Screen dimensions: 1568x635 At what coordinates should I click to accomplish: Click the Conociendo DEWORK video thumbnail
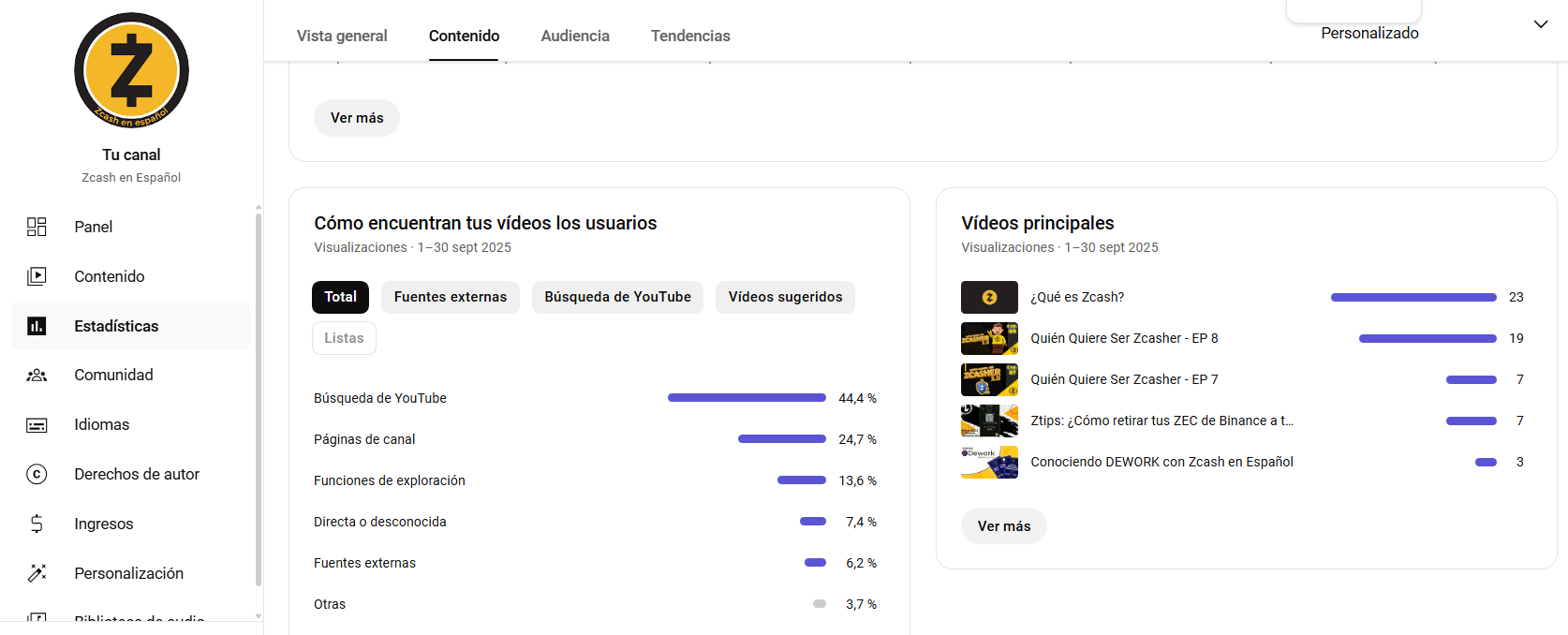click(x=989, y=462)
